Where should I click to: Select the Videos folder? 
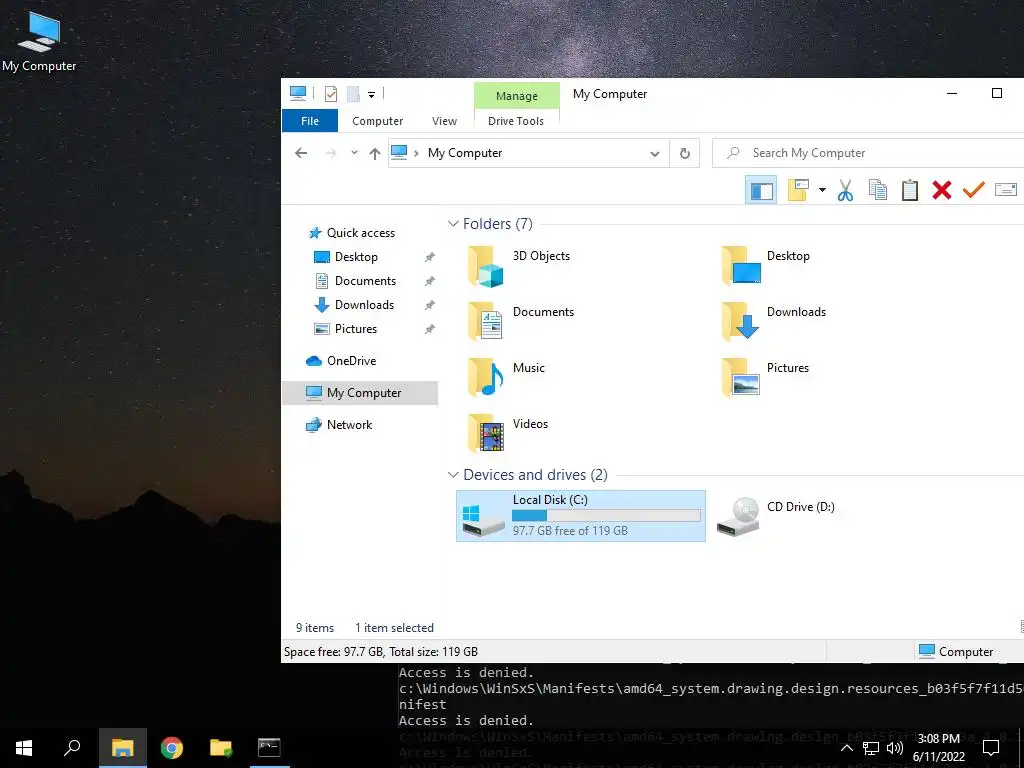[507, 433]
